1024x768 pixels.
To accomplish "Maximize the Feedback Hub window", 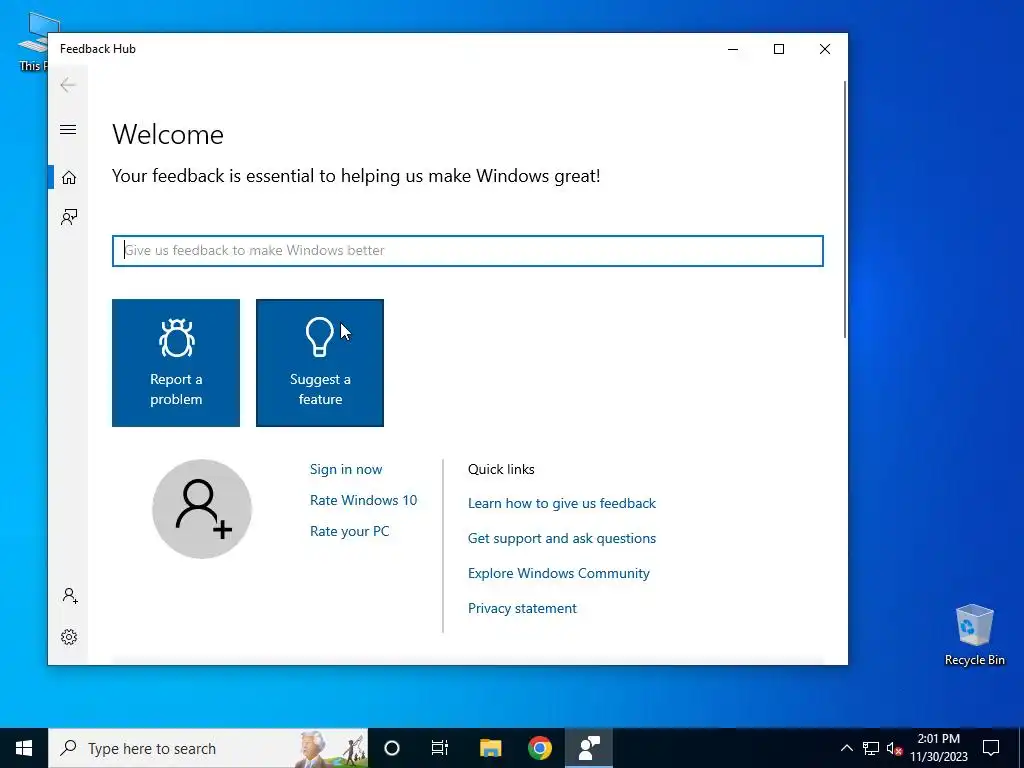I will click(x=778, y=49).
